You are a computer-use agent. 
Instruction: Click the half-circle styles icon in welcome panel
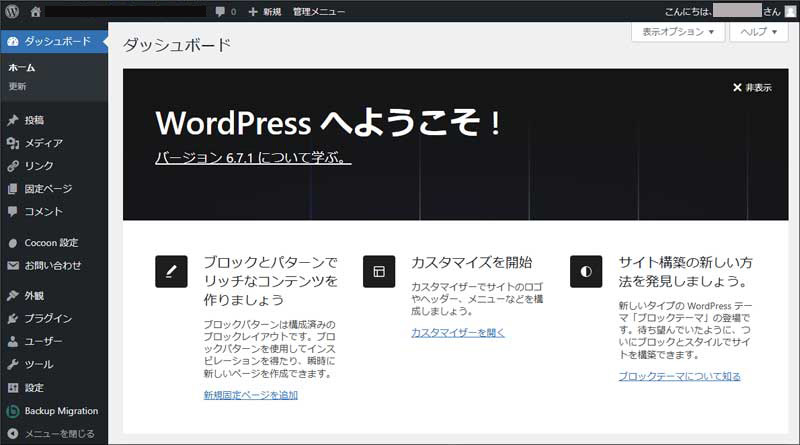[x=586, y=271]
